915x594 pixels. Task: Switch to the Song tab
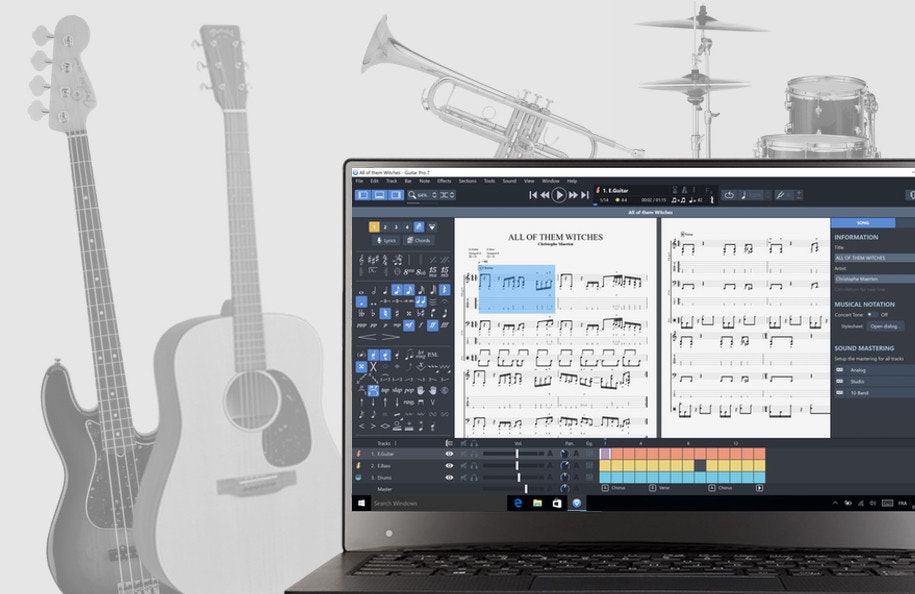point(863,223)
